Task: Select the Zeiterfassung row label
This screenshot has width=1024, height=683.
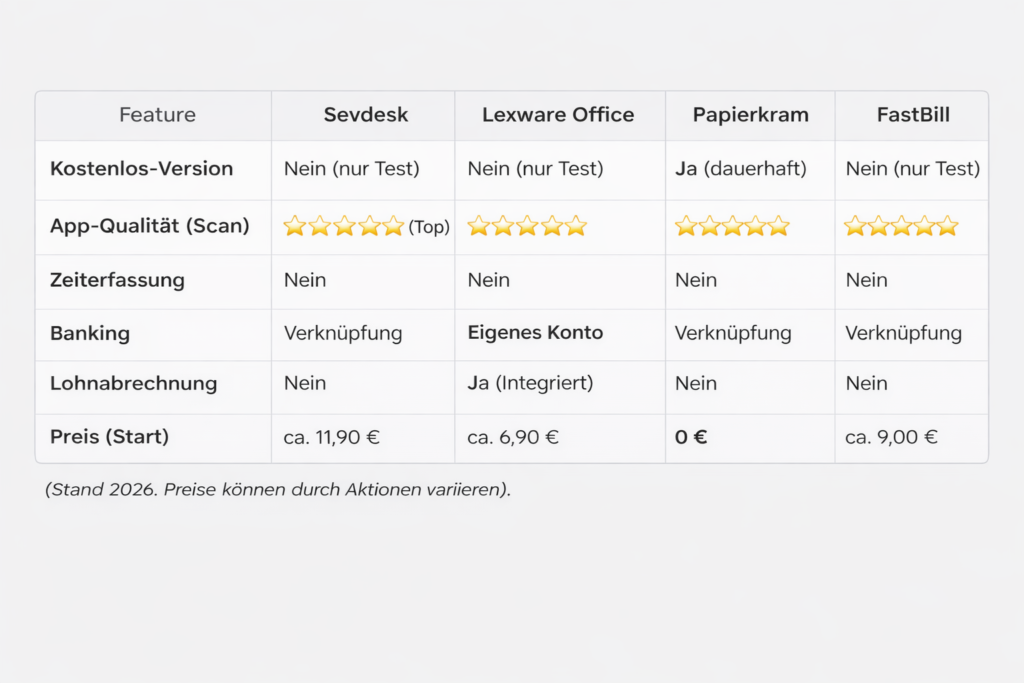Action: 117,280
